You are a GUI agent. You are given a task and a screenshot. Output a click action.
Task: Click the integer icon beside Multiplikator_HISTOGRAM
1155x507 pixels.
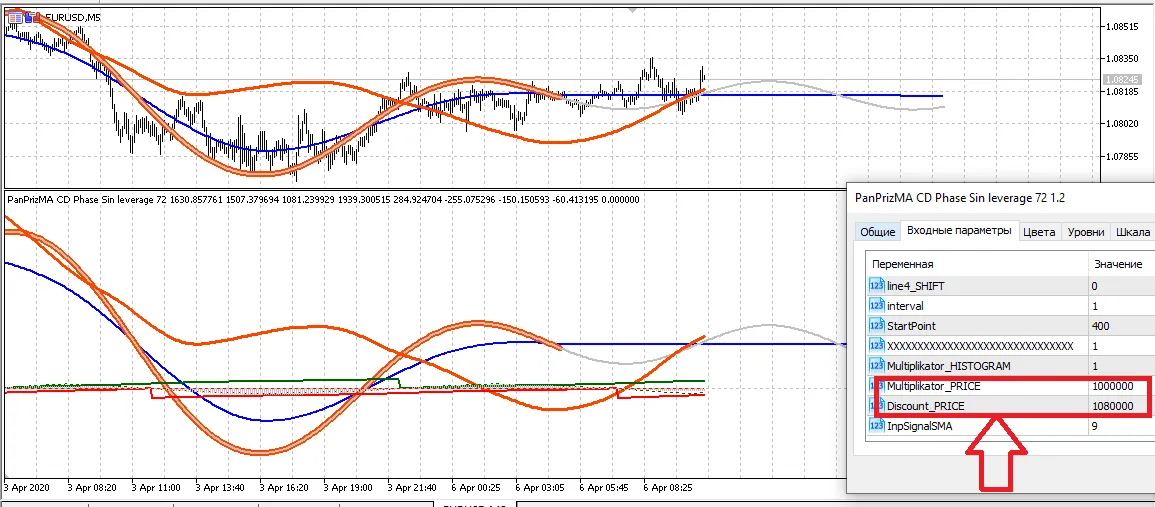[877, 366]
